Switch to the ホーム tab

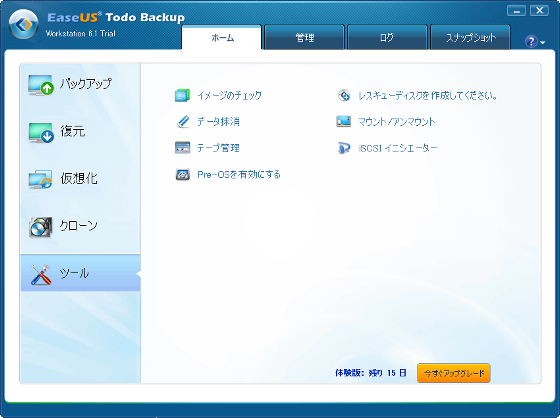point(222,37)
